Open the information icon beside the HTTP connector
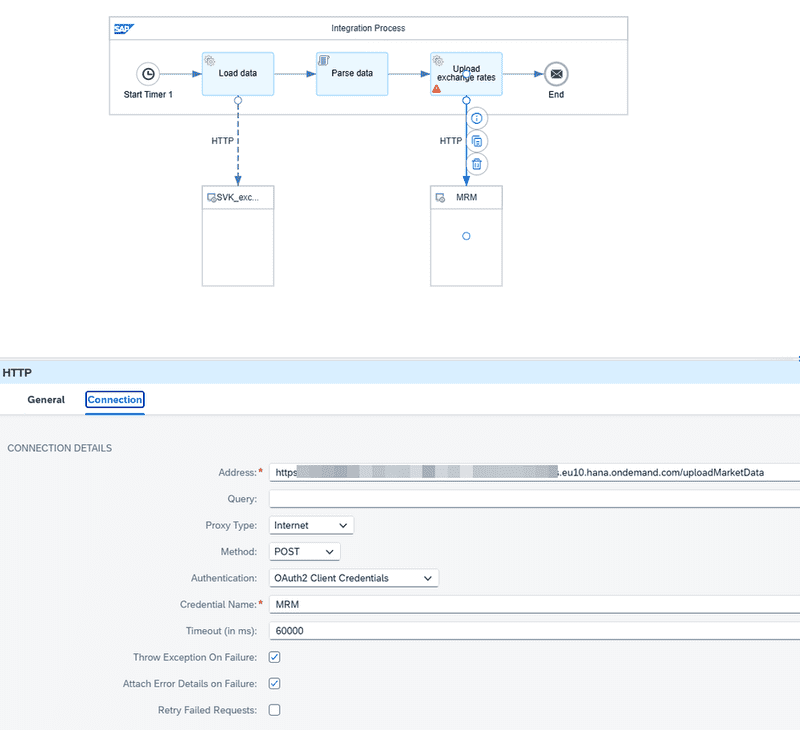Screen dimensions: 800x730 coord(477,118)
